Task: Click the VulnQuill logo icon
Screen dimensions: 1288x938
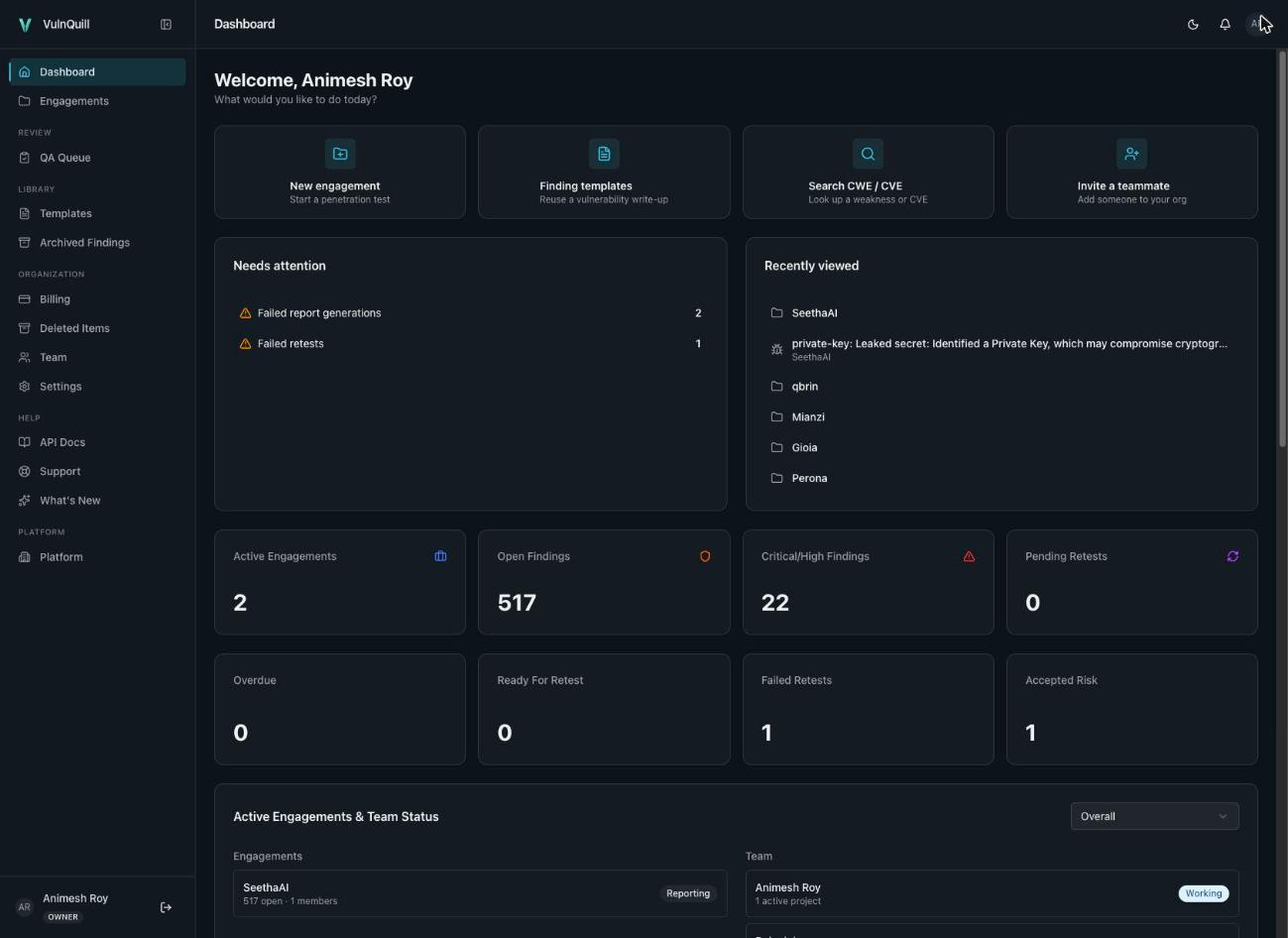Action: 25,25
